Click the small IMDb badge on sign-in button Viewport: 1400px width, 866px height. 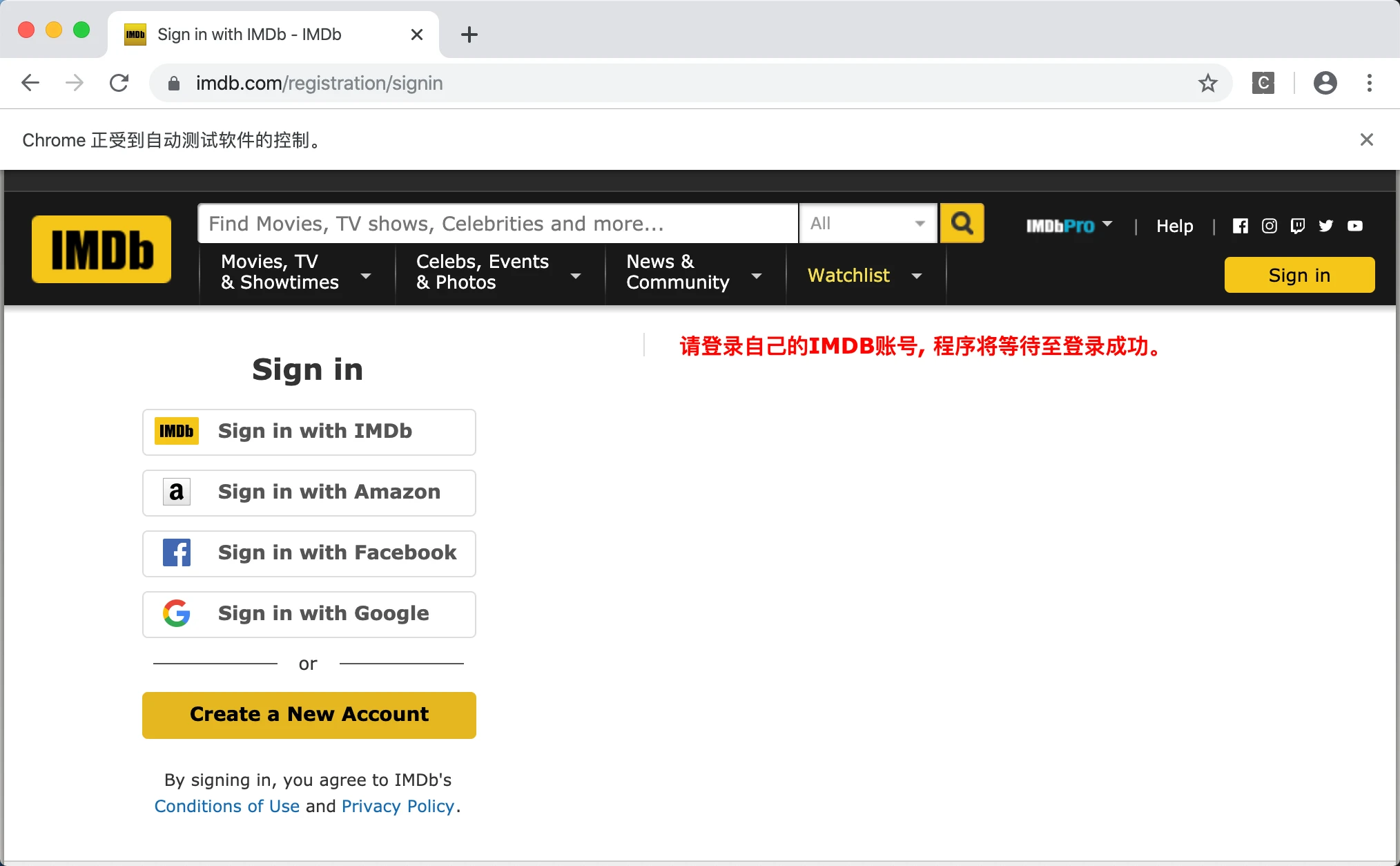tap(177, 431)
